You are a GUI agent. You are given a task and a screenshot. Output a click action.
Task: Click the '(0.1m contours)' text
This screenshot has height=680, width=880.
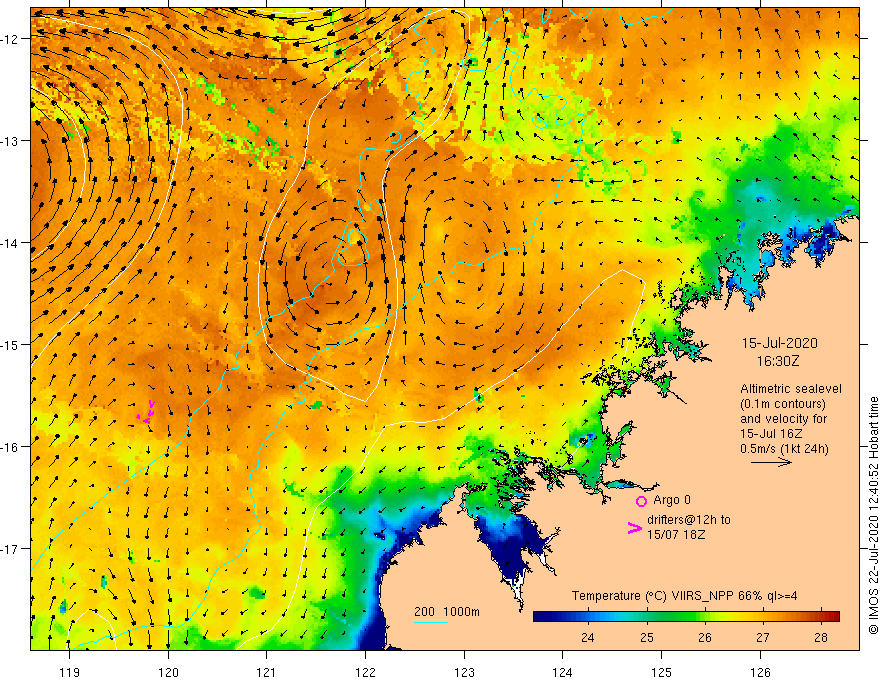pos(783,404)
